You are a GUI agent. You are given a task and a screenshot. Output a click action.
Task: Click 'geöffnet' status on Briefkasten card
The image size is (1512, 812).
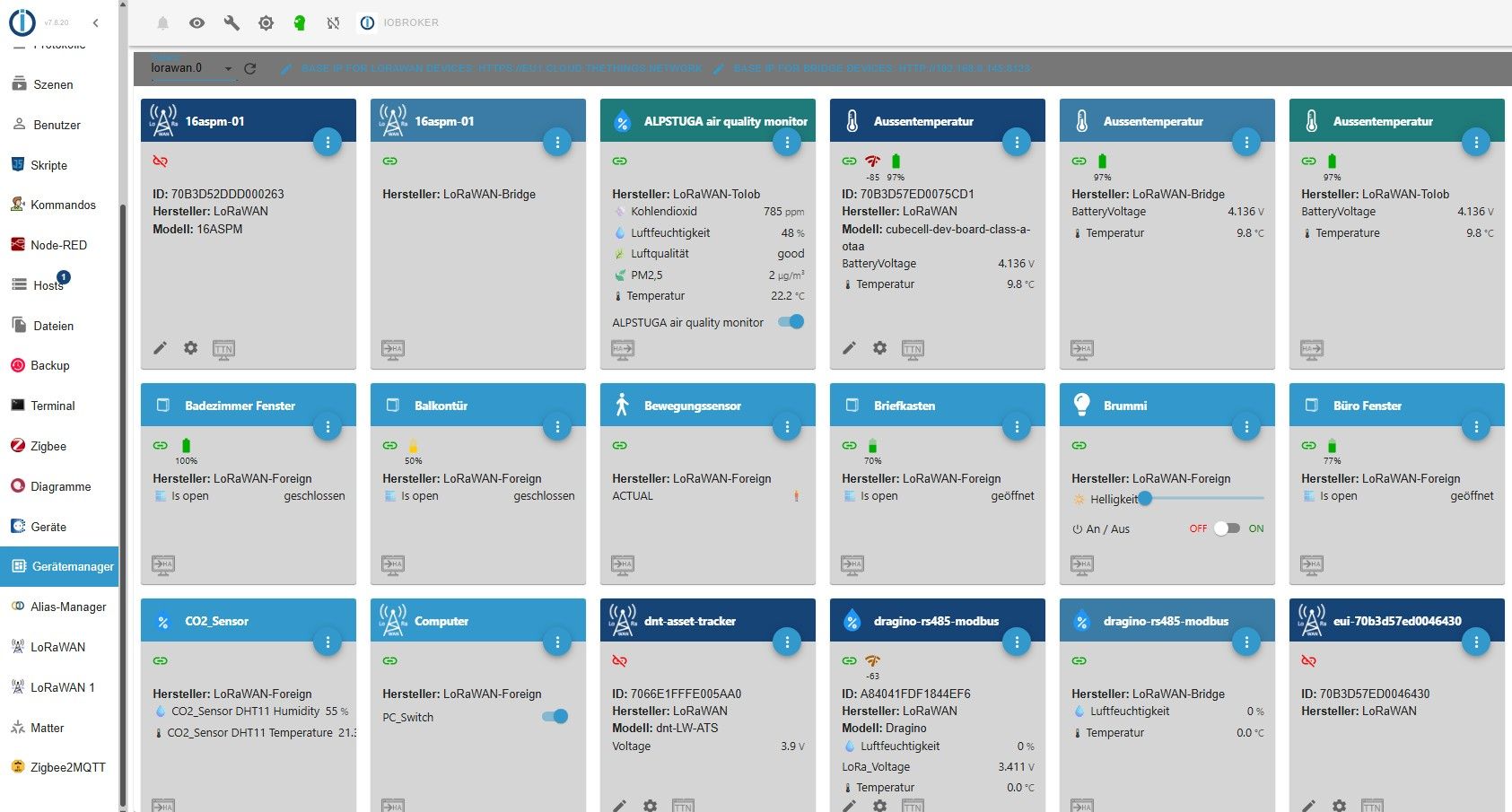(1012, 496)
